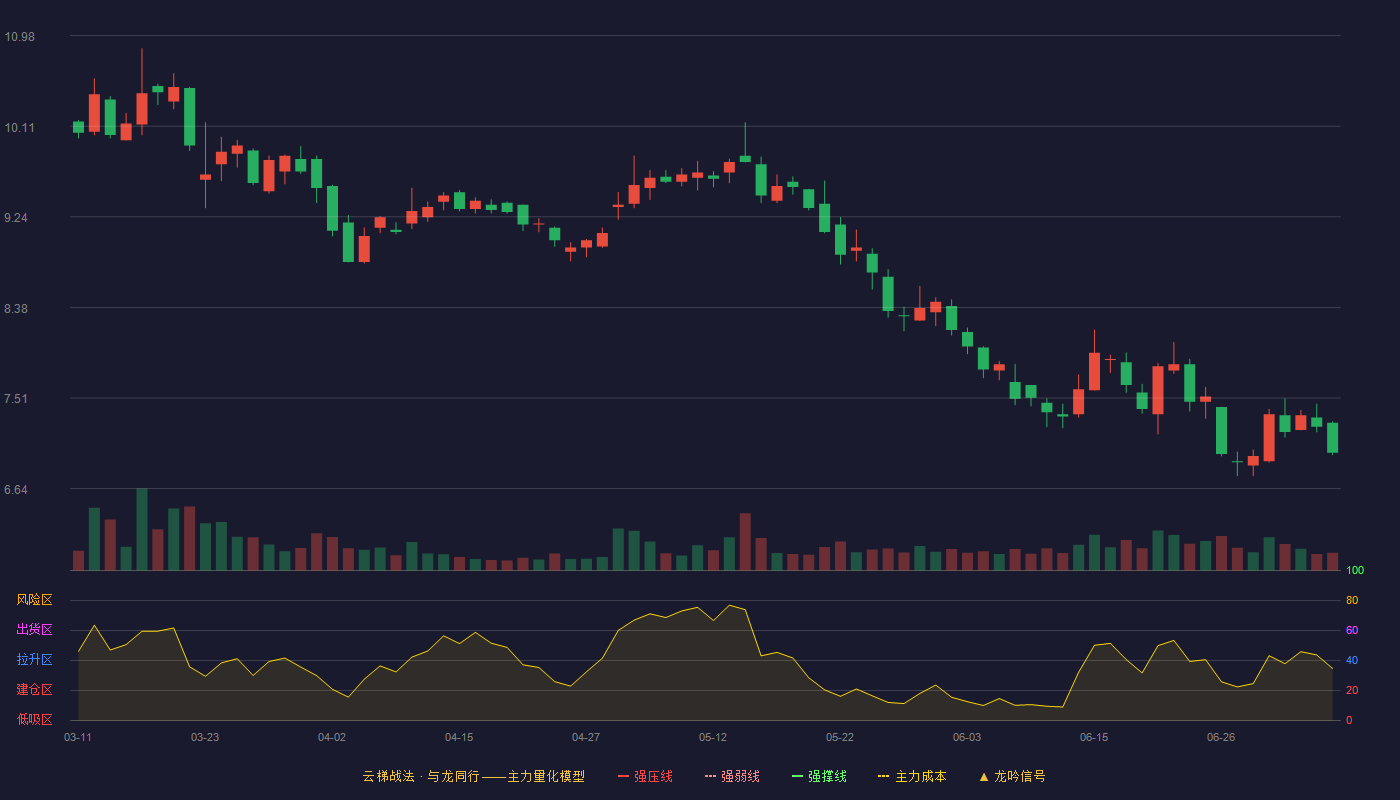This screenshot has width=1400, height=800.
Task: Click the tallest green volume bar
Action: [142, 529]
